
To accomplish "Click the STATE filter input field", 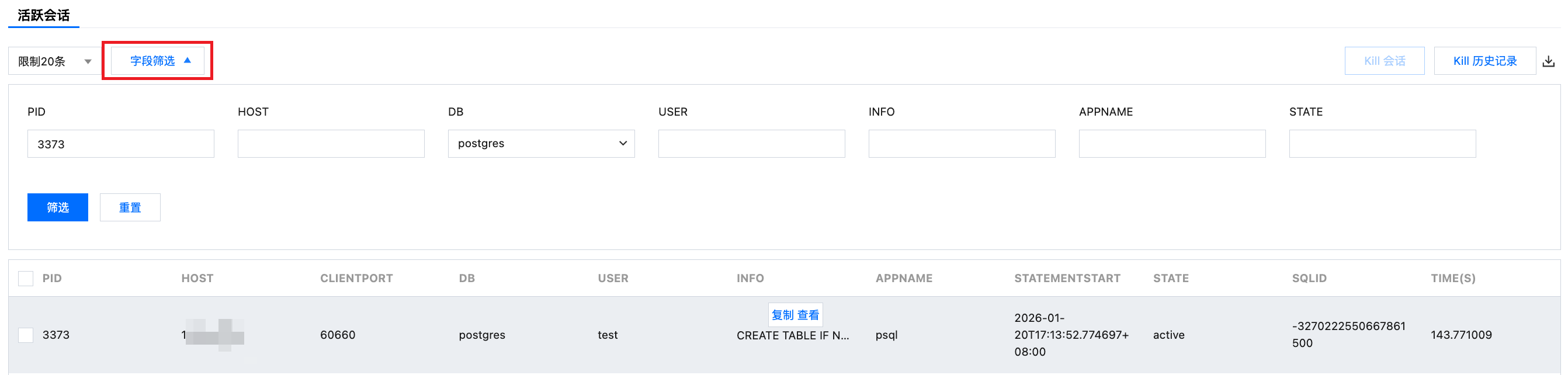I will [x=1382, y=144].
